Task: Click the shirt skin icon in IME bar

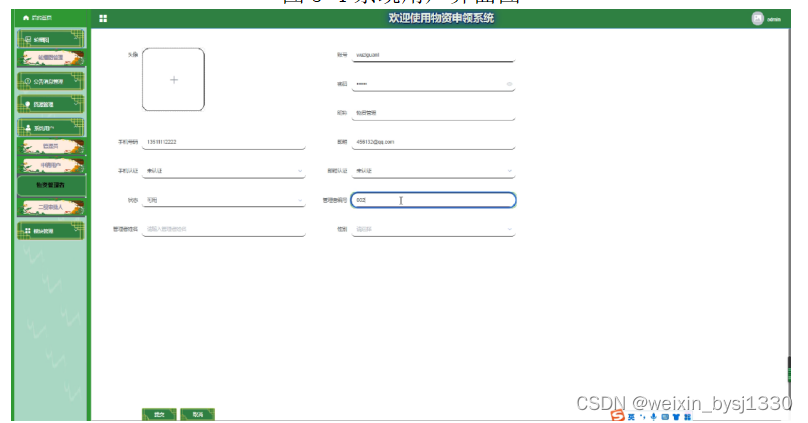Action: pyautogui.click(x=676, y=417)
